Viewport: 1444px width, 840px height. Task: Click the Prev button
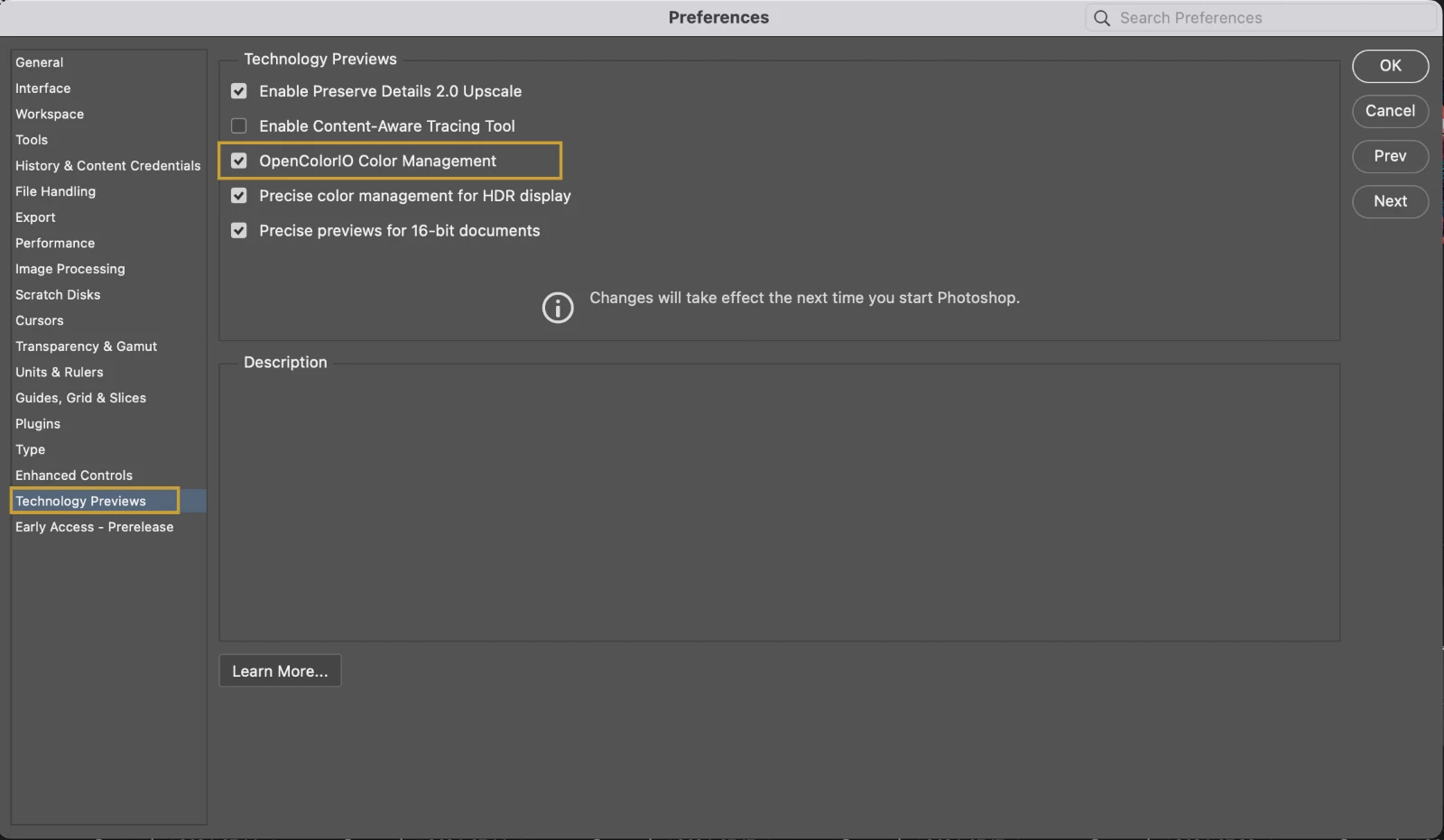[1391, 156]
